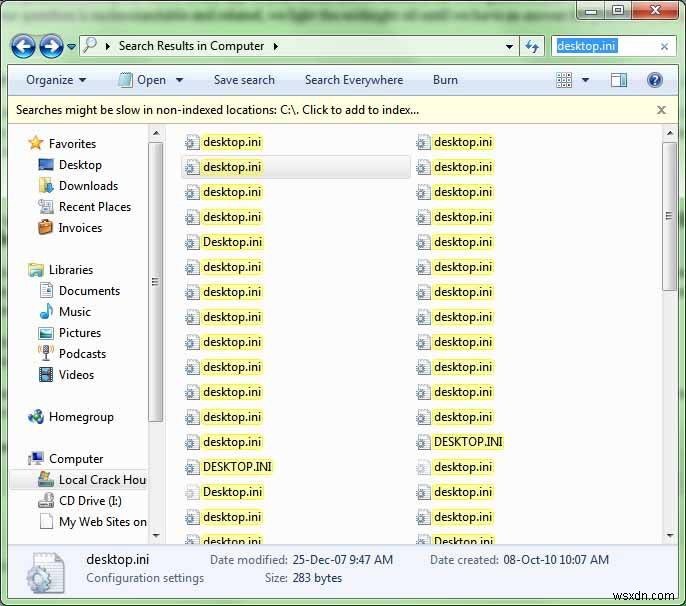This screenshot has width=686, height=606.
Task: Open the address bar history dropdown
Action: click(509, 46)
